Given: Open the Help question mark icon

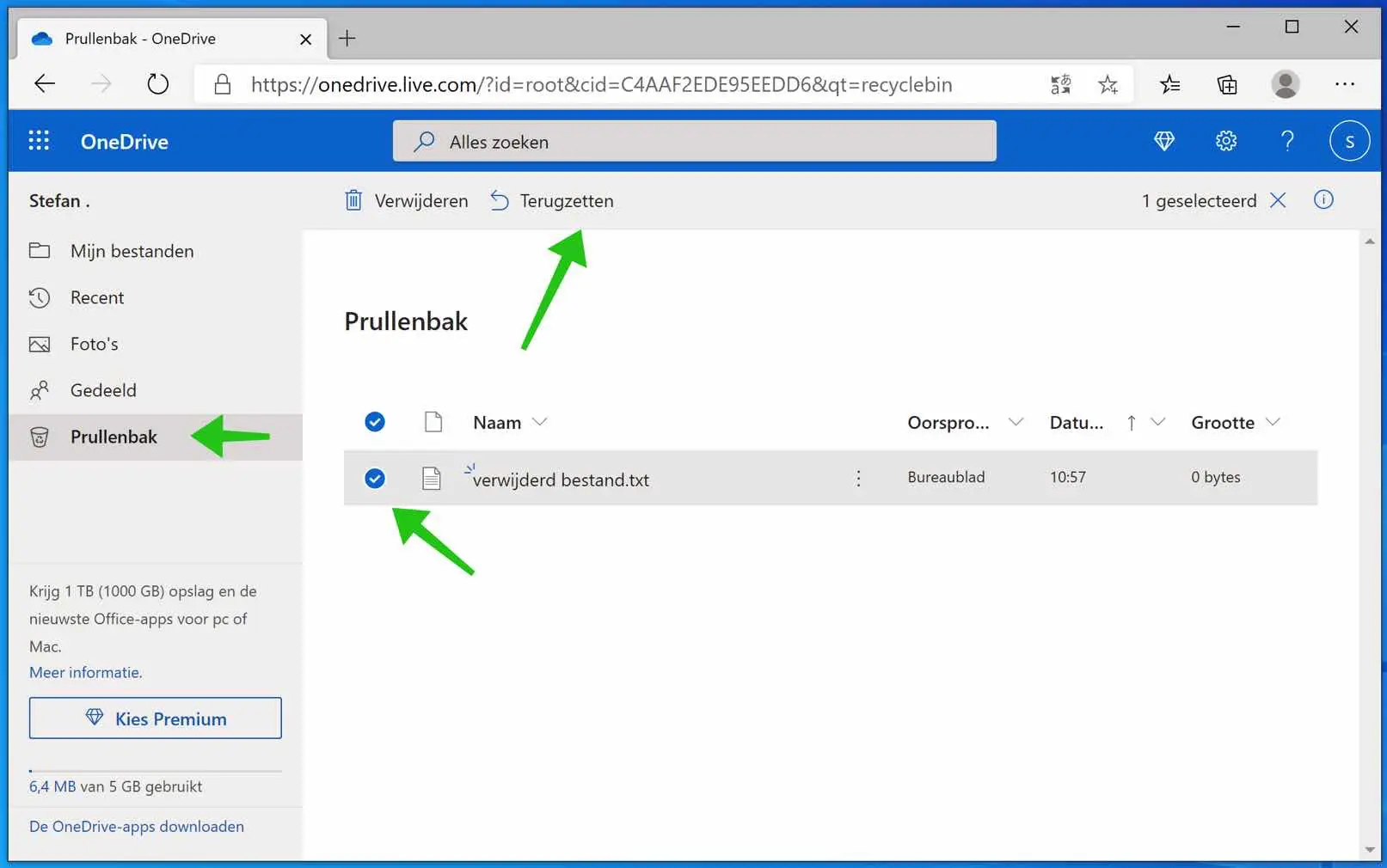Looking at the screenshot, I should click(1287, 141).
